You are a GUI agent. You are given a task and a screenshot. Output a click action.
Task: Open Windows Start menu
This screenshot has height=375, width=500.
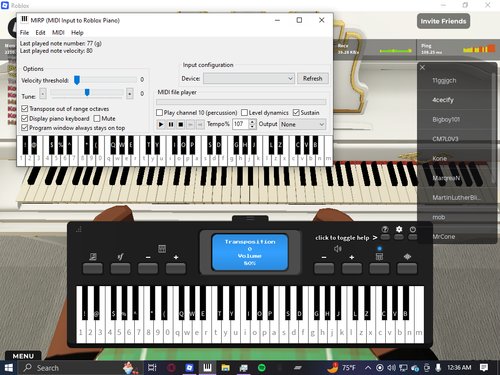coord(8,368)
